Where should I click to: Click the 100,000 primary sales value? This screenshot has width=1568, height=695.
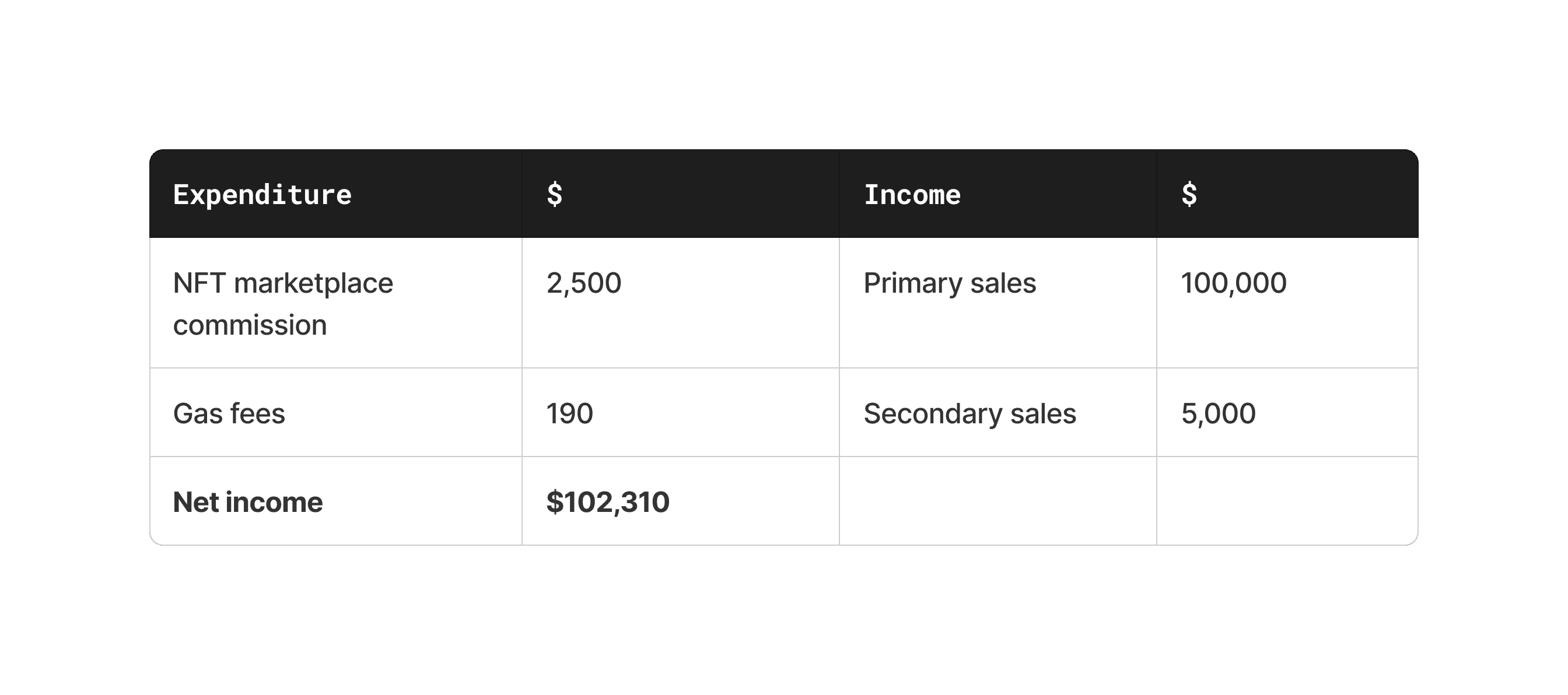1233,283
